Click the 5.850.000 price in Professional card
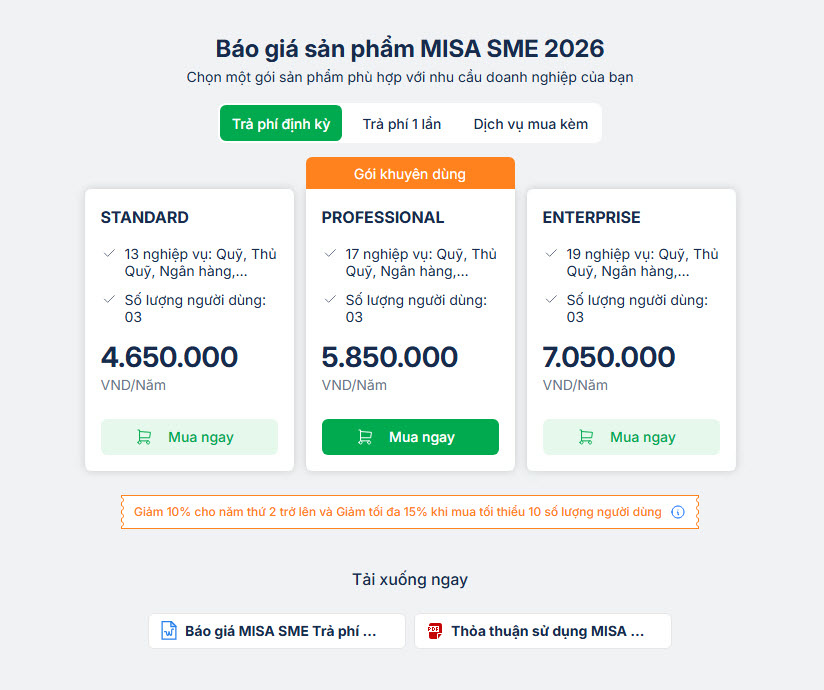 click(x=389, y=357)
